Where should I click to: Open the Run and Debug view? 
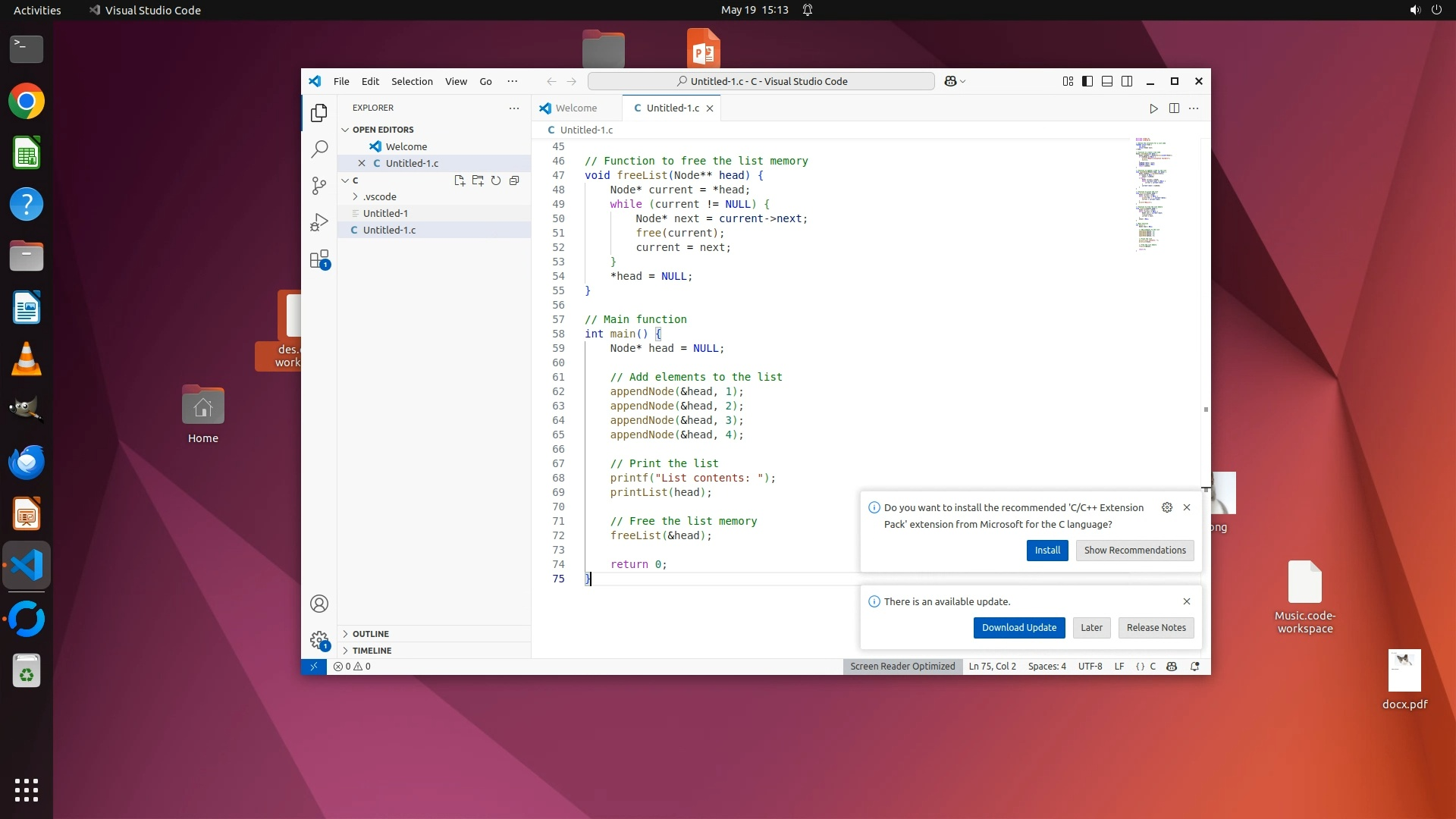coord(319,222)
